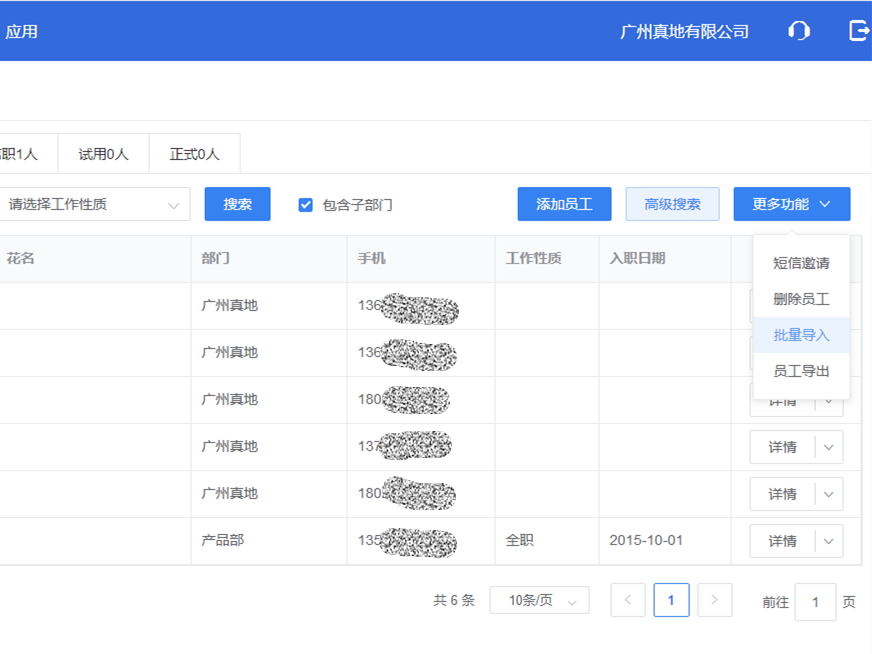View 详情 for the 全职 employee row
This screenshot has width=872, height=654.
tap(781, 541)
